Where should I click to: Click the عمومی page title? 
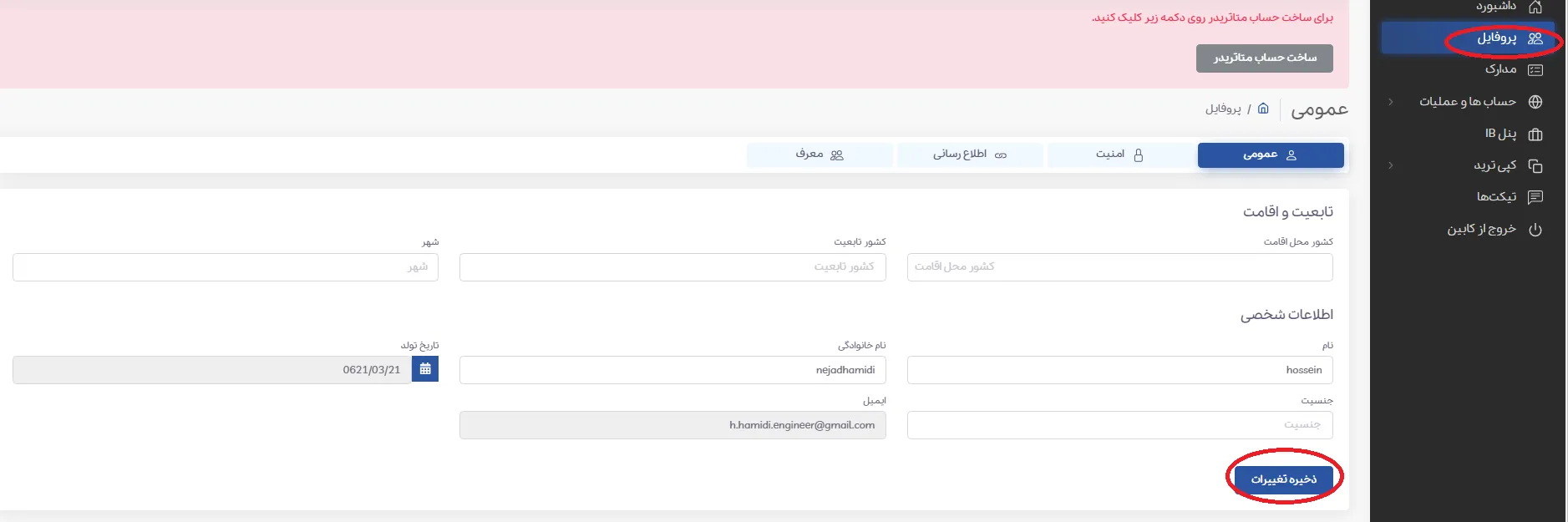pyautogui.click(x=1319, y=109)
